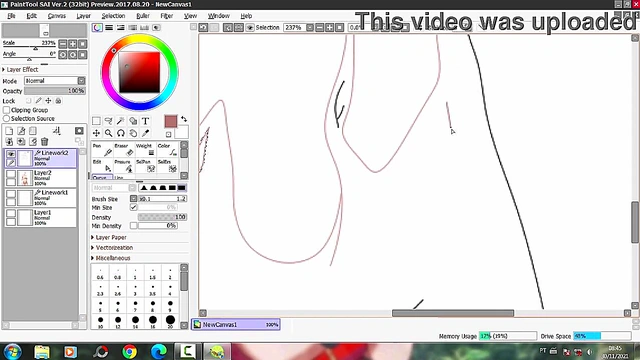Choose the Eraser linework tool
Screen dimensions: 640x360
pyautogui.click(x=124, y=149)
